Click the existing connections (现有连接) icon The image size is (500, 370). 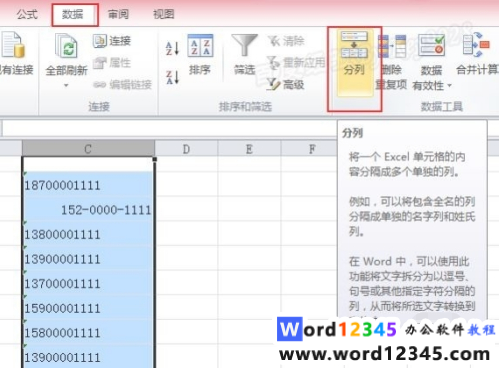pyautogui.click(x=14, y=45)
